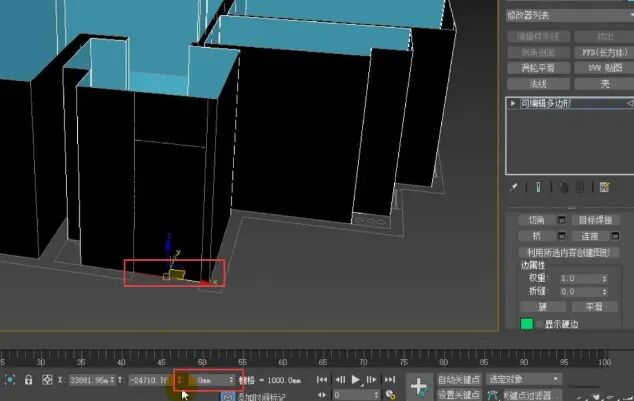
Task: Click frame 75 on the timeline ruler
Action: point(404,361)
